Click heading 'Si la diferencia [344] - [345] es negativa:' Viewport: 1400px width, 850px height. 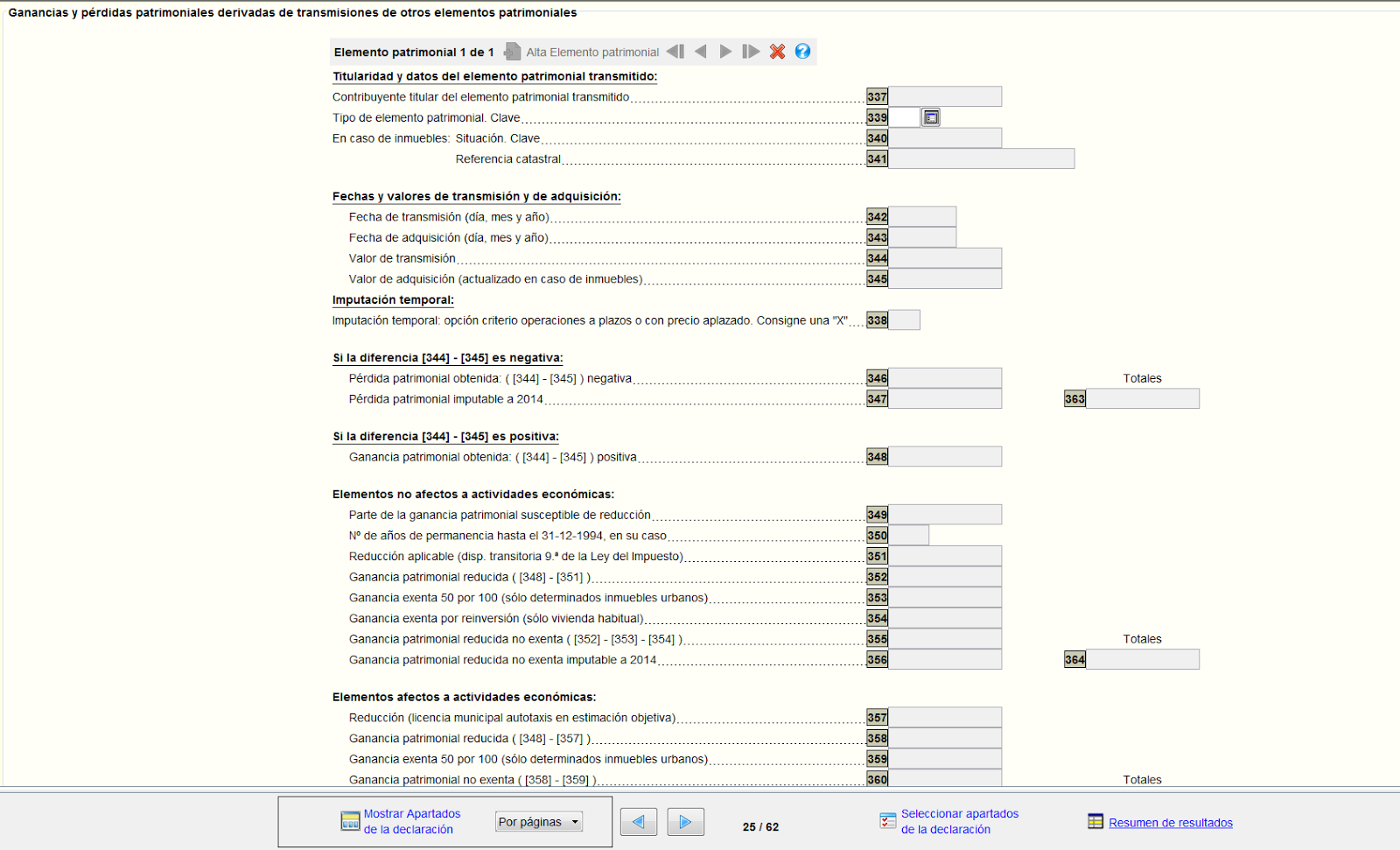(448, 357)
